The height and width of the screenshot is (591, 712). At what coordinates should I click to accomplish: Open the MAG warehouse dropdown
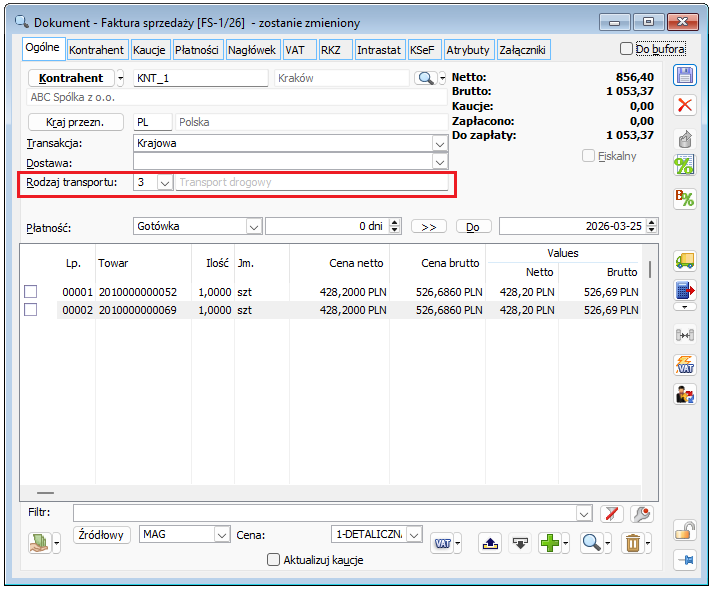pyautogui.click(x=222, y=535)
